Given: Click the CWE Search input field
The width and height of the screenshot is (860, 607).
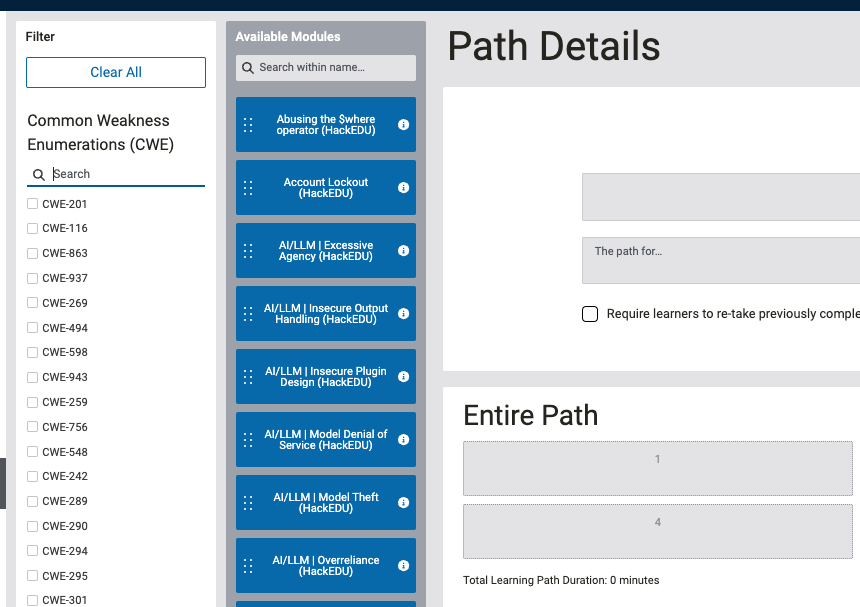Looking at the screenshot, I should pyautogui.click(x=116, y=174).
